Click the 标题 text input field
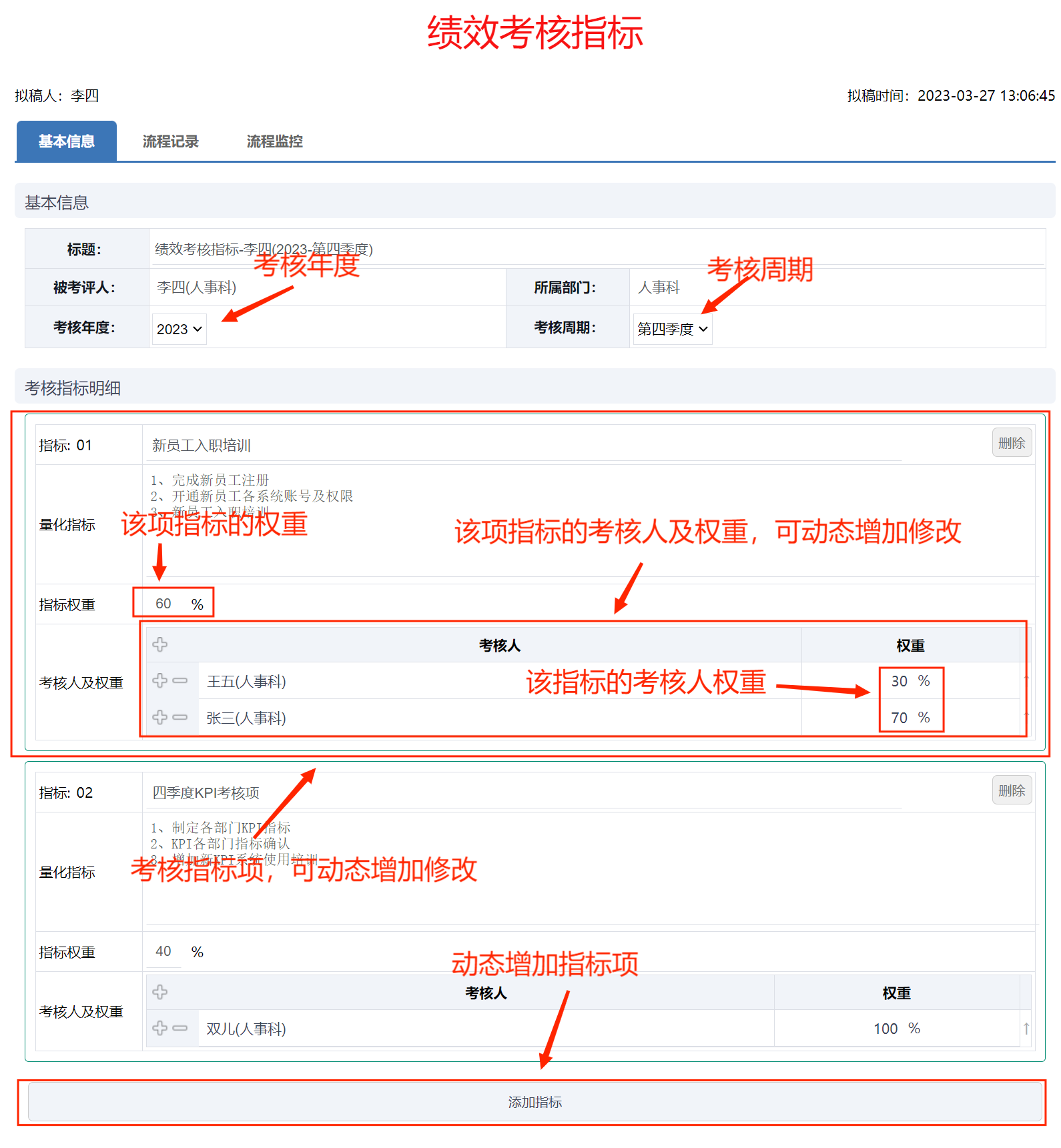 click(594, 249)
